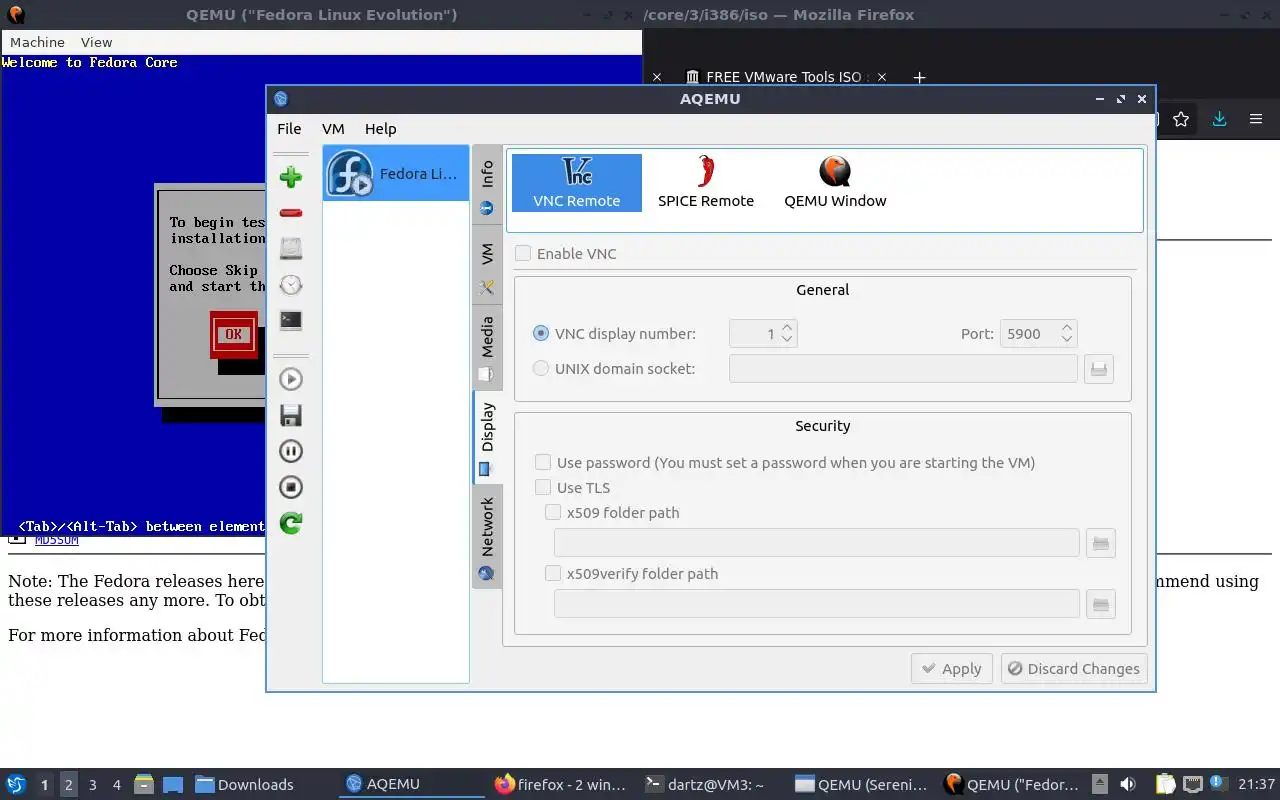Switch to the QEMU (Sereni... taskbar entry
This screenshot has height=800, width=1280.
tap(862, 785)
